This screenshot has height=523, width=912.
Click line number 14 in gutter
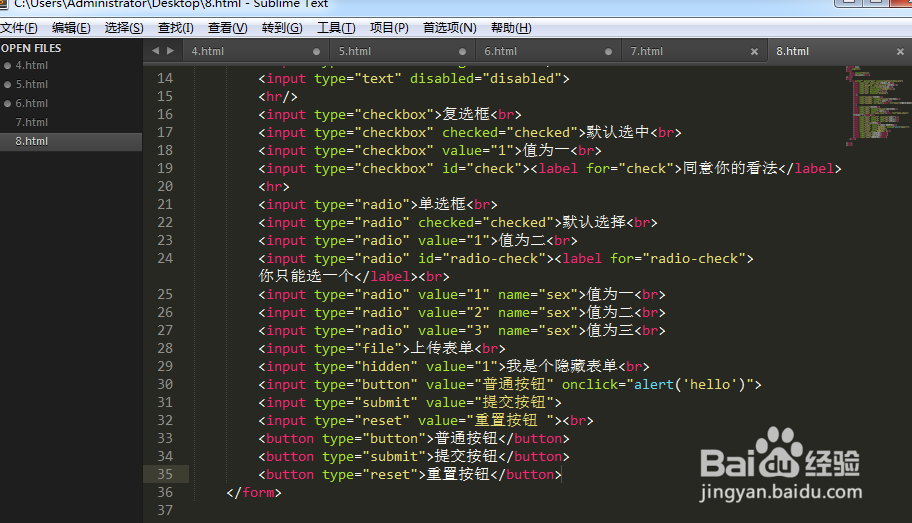click(x=165, y=78)
